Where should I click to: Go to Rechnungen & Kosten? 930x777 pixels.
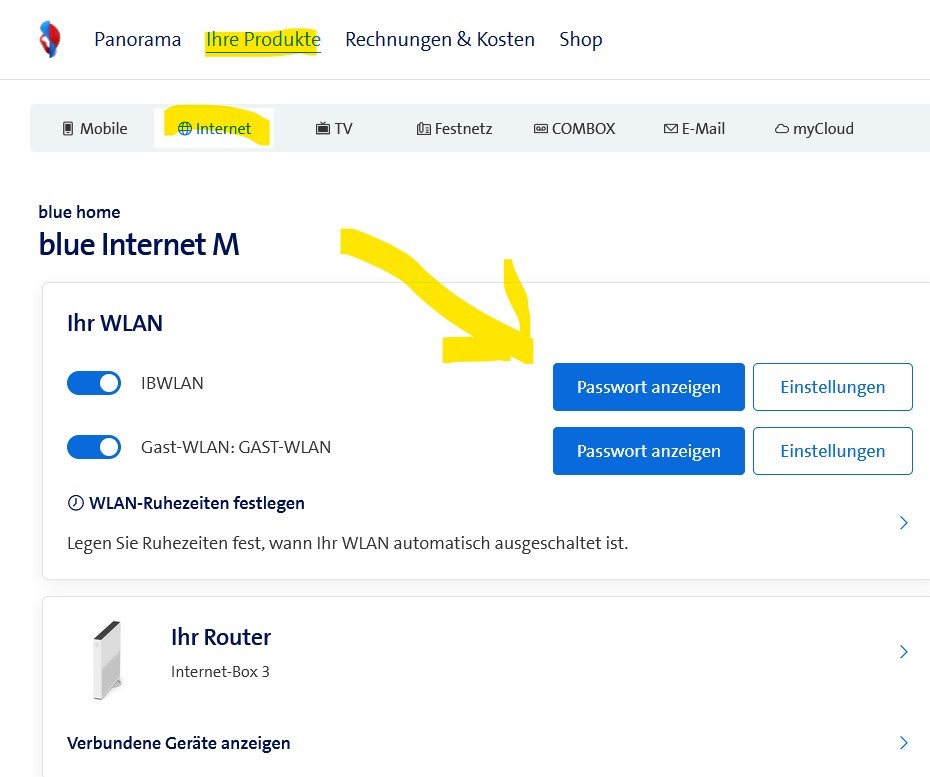tap(440, 39)
